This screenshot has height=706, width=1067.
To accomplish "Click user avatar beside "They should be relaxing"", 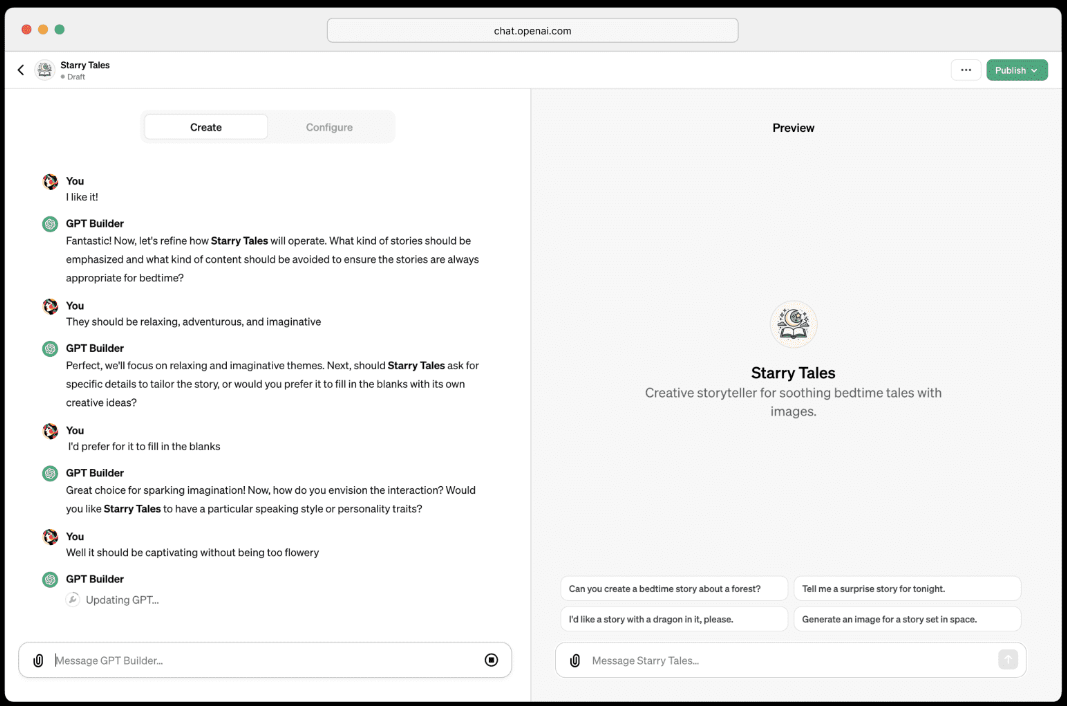I will click(50, 306).
